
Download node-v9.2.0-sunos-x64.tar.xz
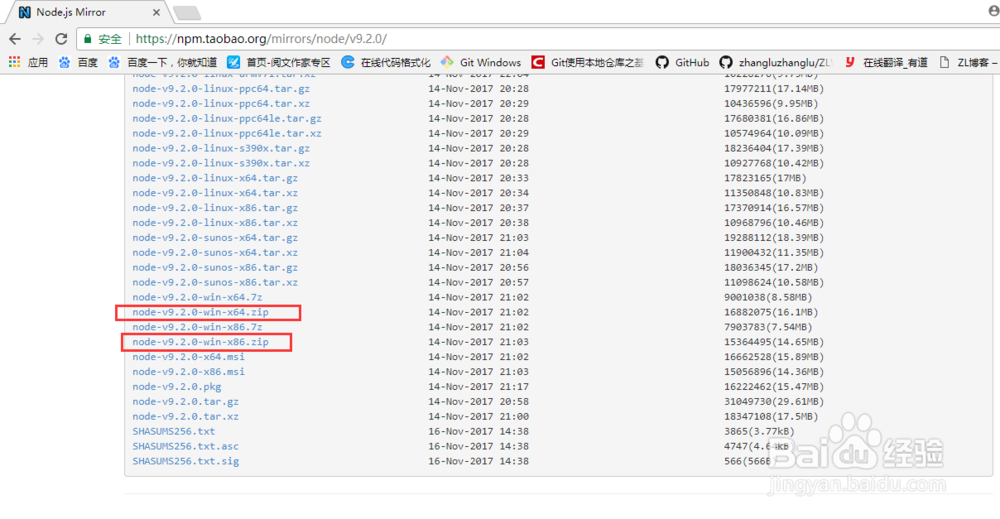[215, 252]
